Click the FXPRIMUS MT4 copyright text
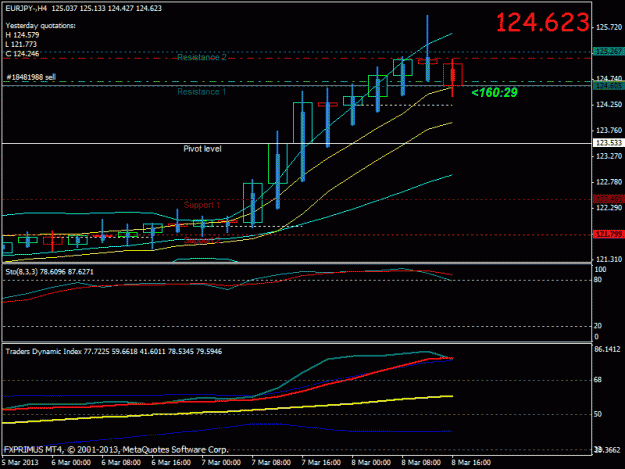 [x=116, y=450]
